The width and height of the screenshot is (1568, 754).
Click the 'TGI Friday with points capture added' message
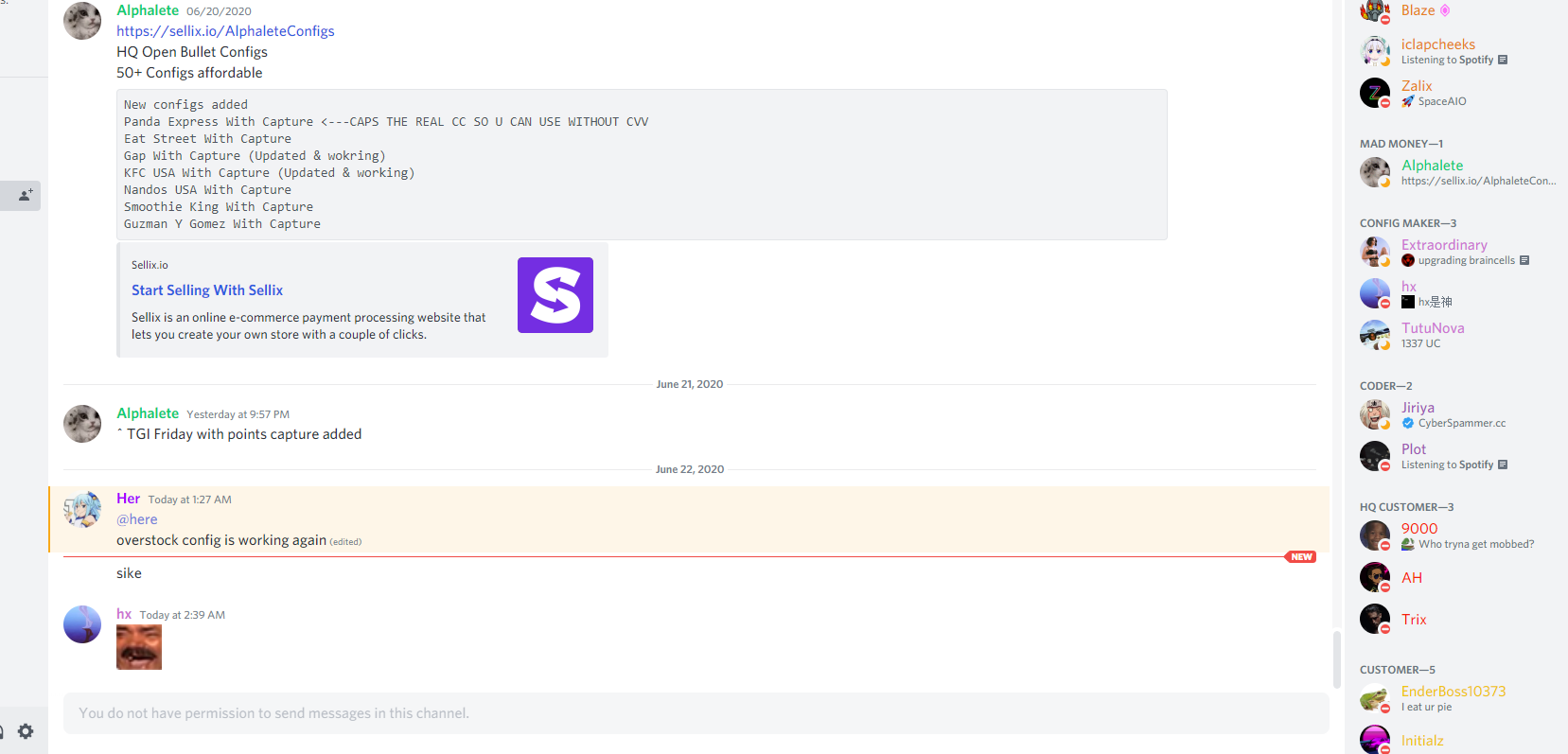pyautogui.click(x=238, y=434)
